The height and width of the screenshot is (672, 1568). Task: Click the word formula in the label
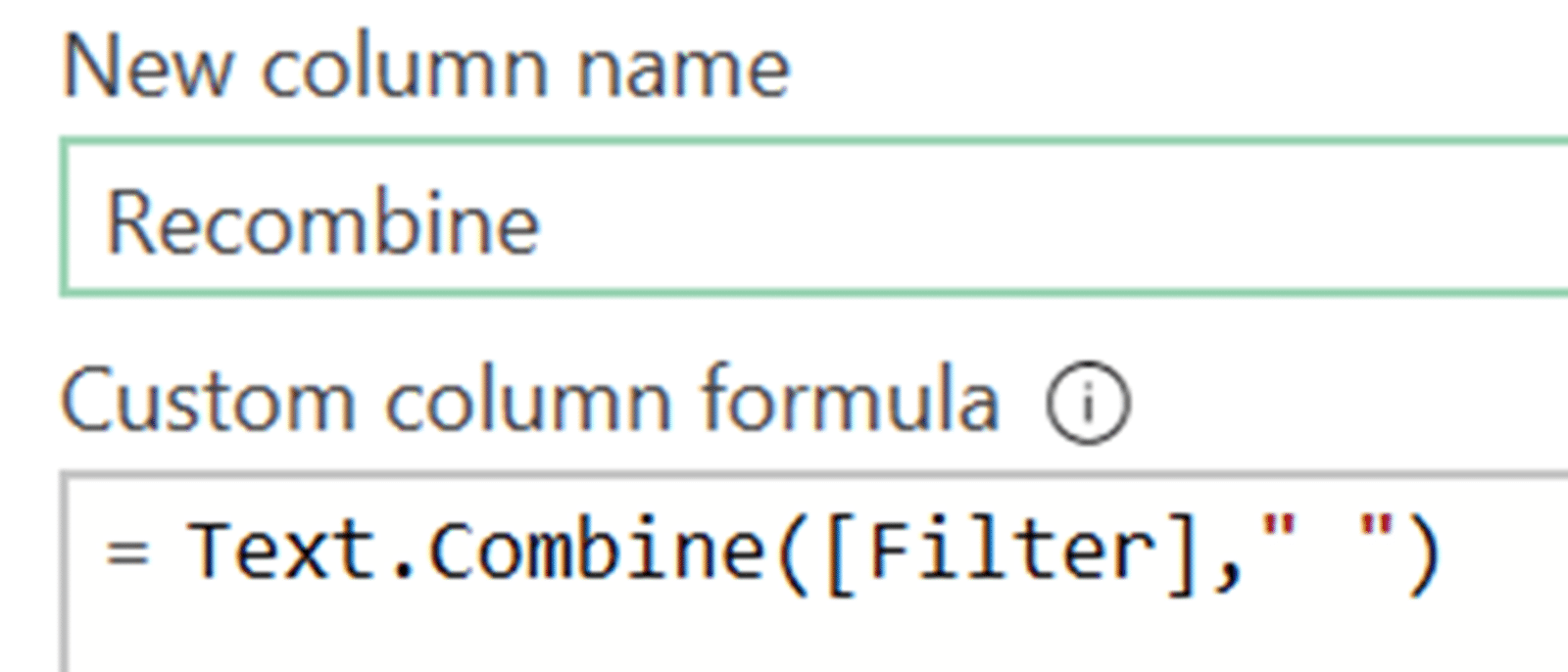849,402
